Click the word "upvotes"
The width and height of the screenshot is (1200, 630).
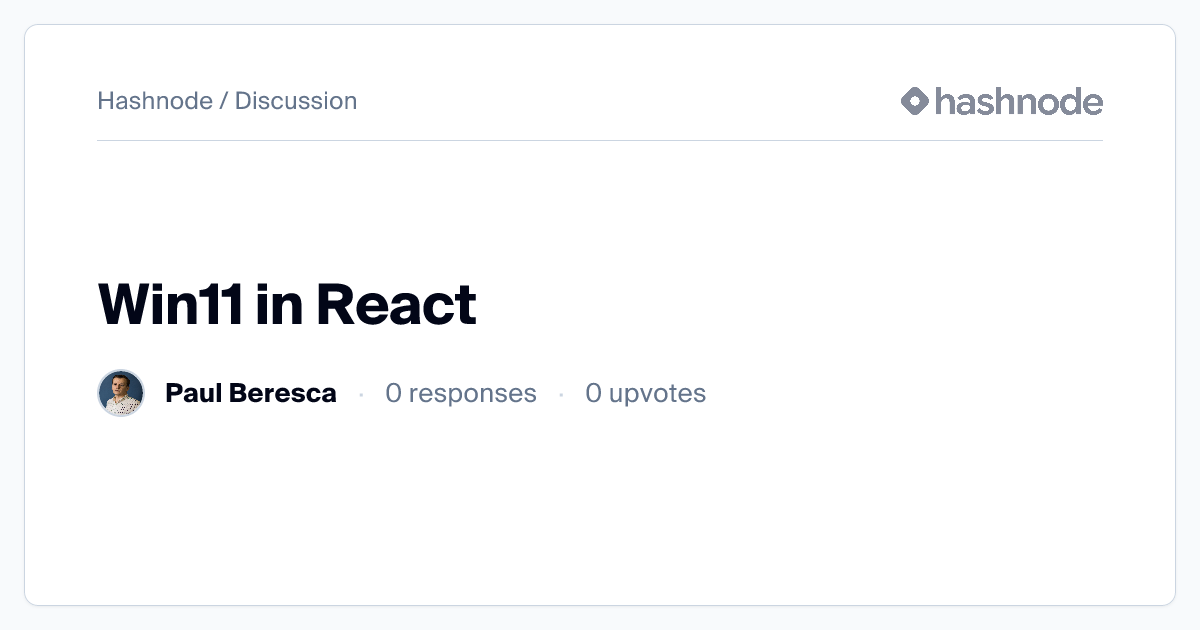click(657, 393)
